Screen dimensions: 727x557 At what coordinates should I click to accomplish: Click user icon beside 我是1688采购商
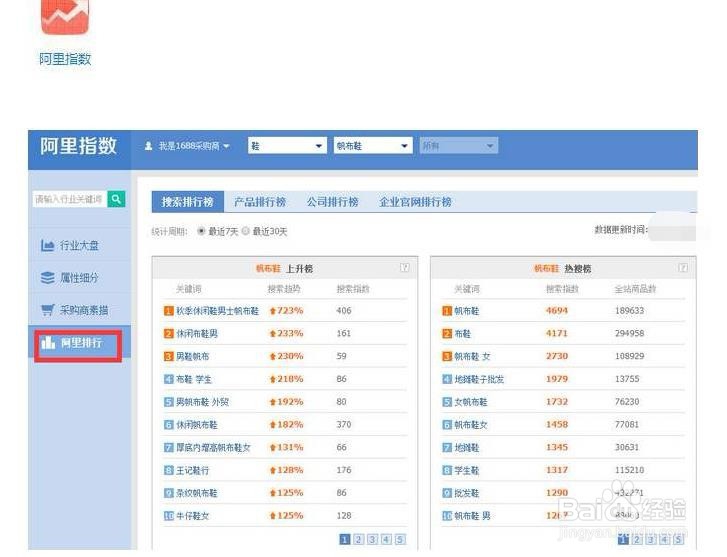pos(148,146)
